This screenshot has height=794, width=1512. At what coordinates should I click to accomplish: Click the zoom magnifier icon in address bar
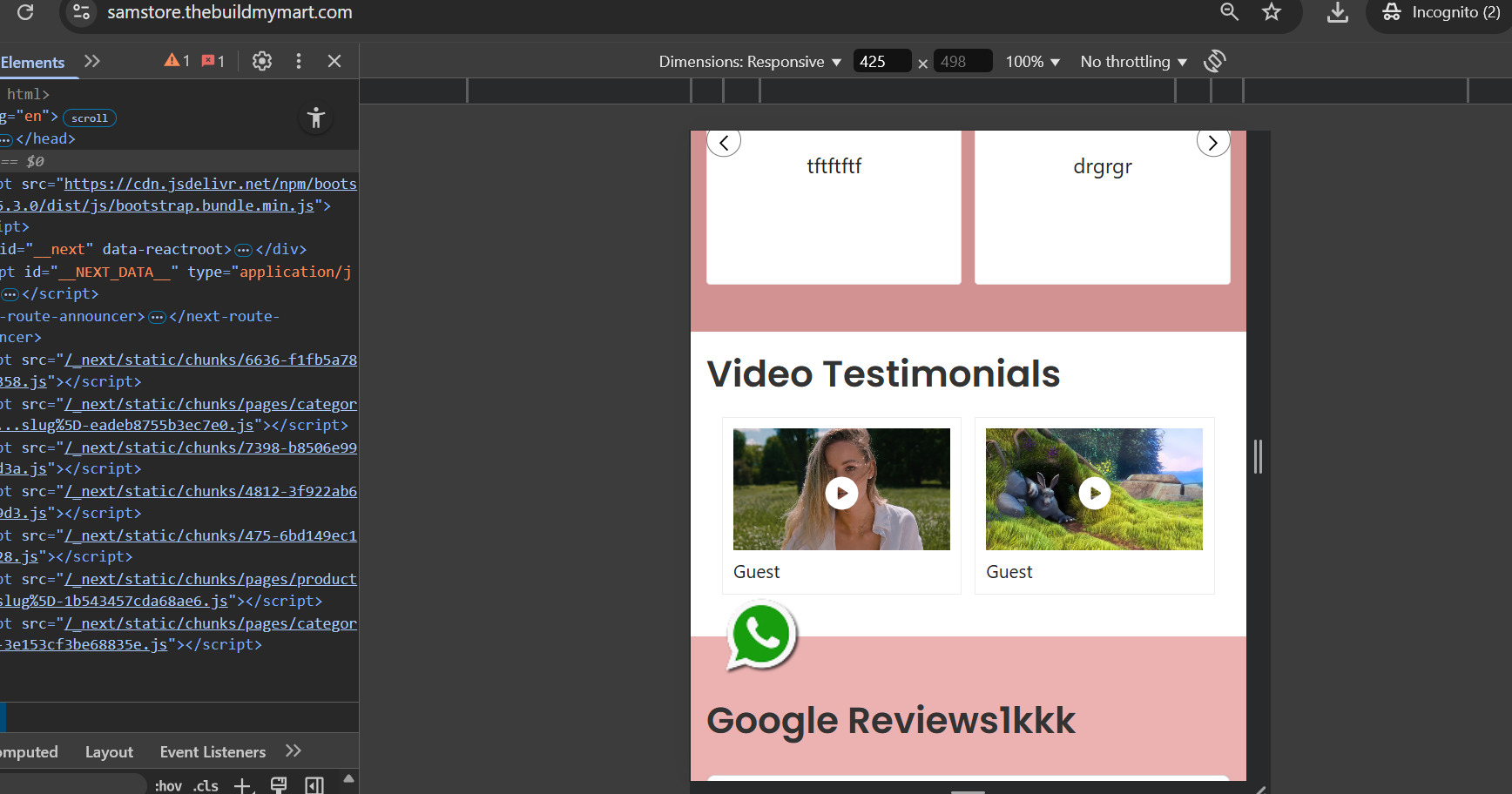tap(1229, 11)
